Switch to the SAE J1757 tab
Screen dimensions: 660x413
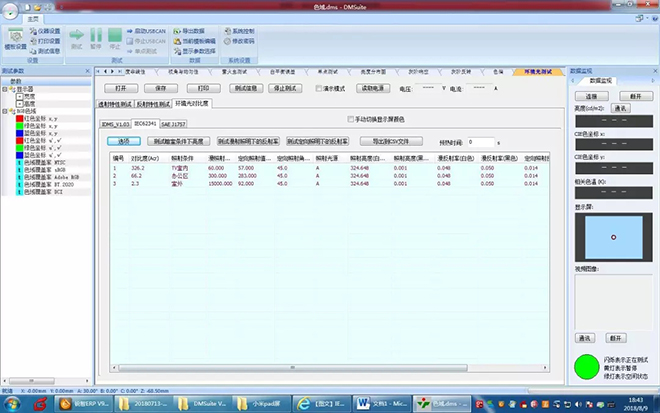(x=172, y=124)
